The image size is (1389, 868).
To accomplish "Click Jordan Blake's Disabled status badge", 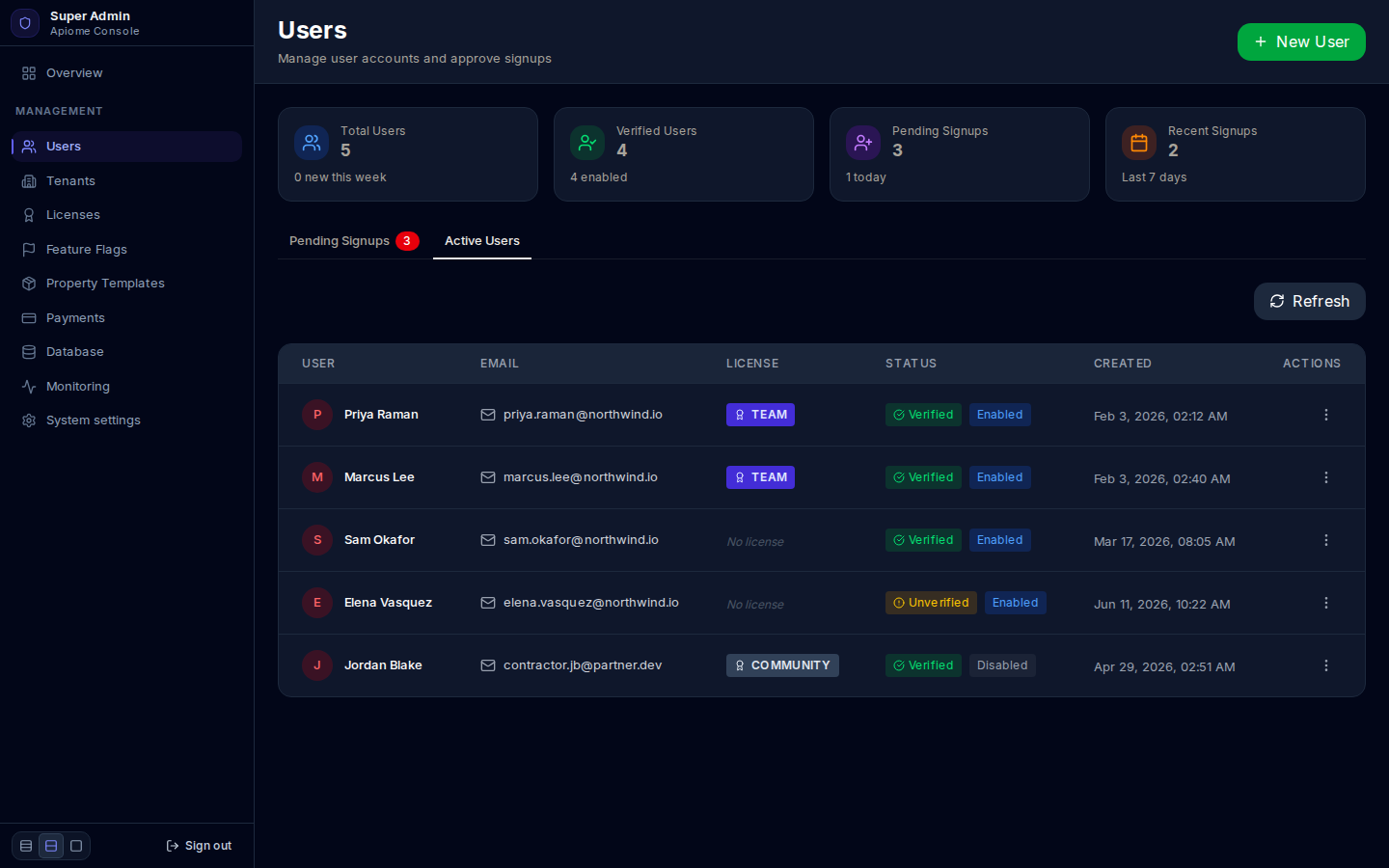I will tap(1002, 665).
